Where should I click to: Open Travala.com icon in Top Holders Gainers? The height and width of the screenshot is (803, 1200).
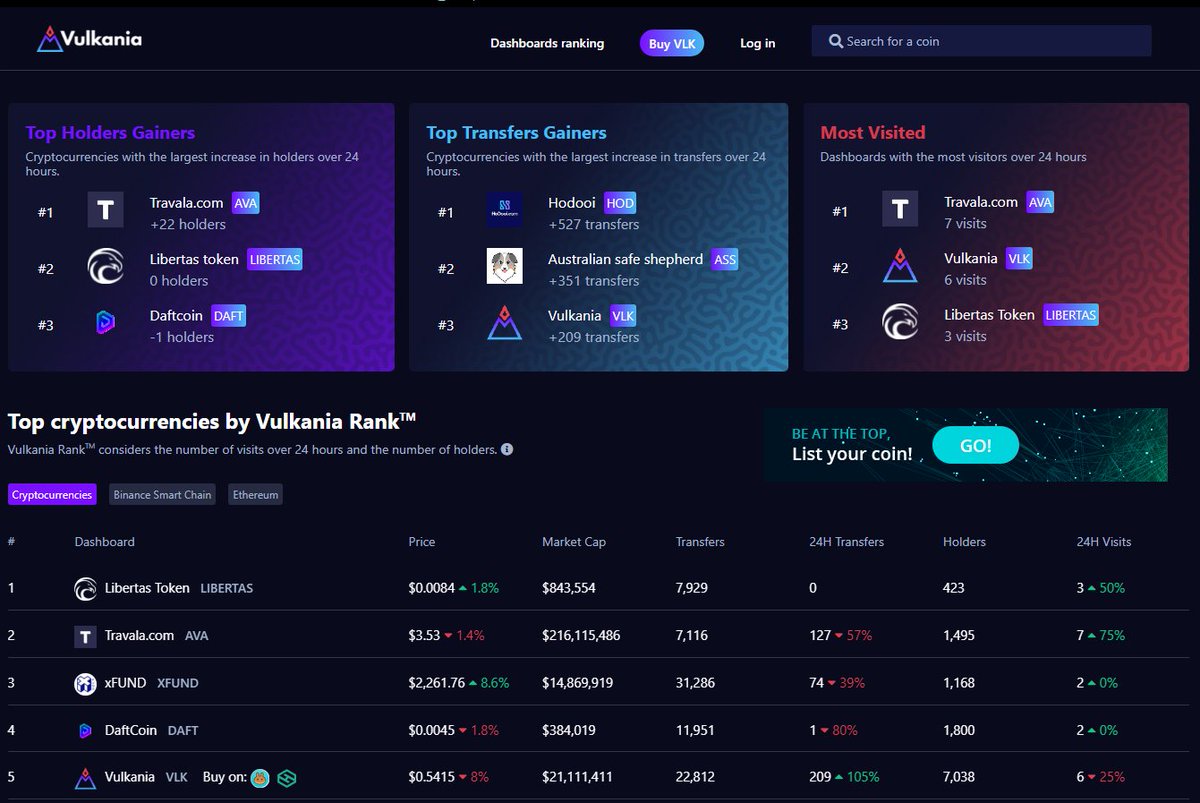105,211
